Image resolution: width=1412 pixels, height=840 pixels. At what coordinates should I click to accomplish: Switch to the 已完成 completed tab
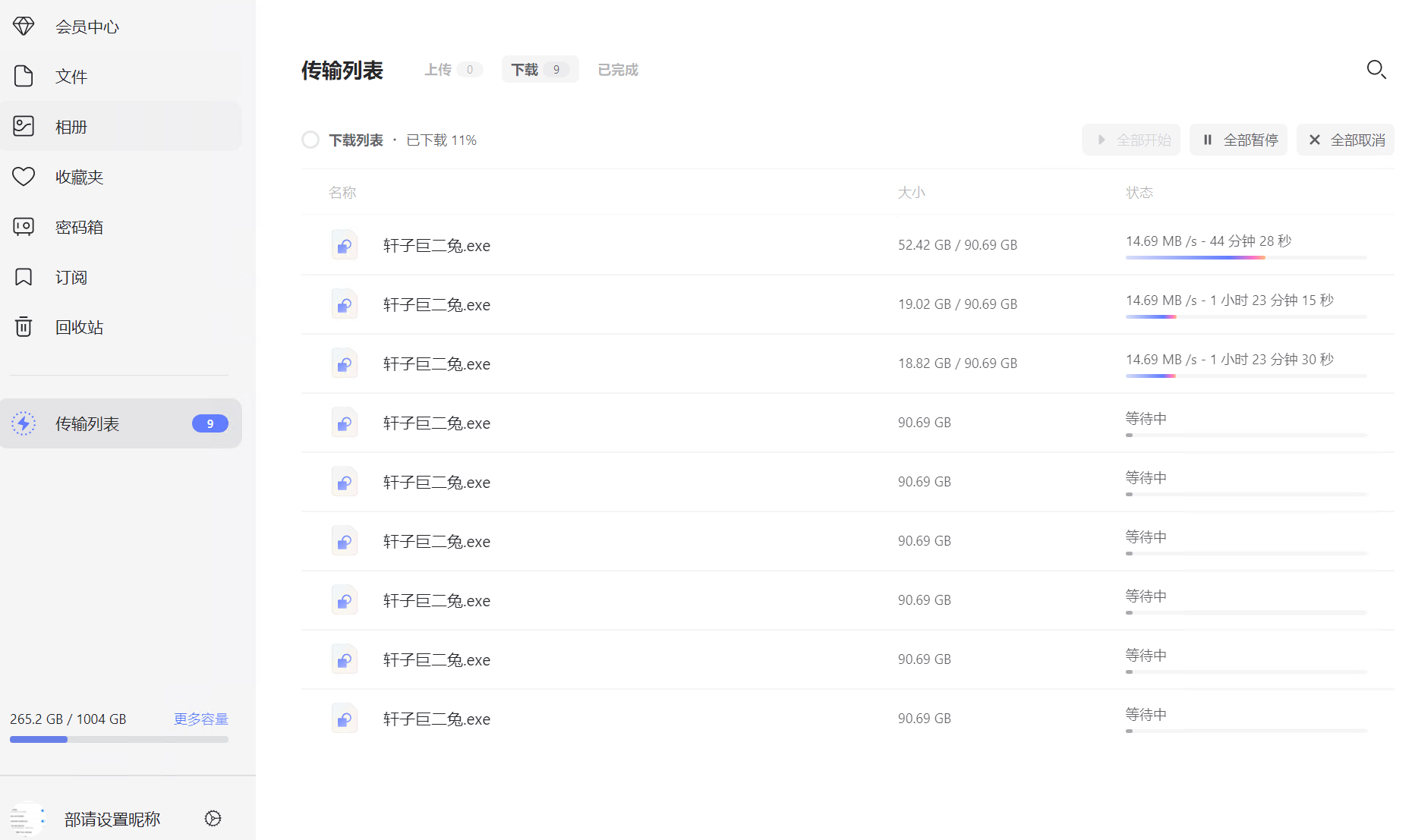[x=617, y=70]
